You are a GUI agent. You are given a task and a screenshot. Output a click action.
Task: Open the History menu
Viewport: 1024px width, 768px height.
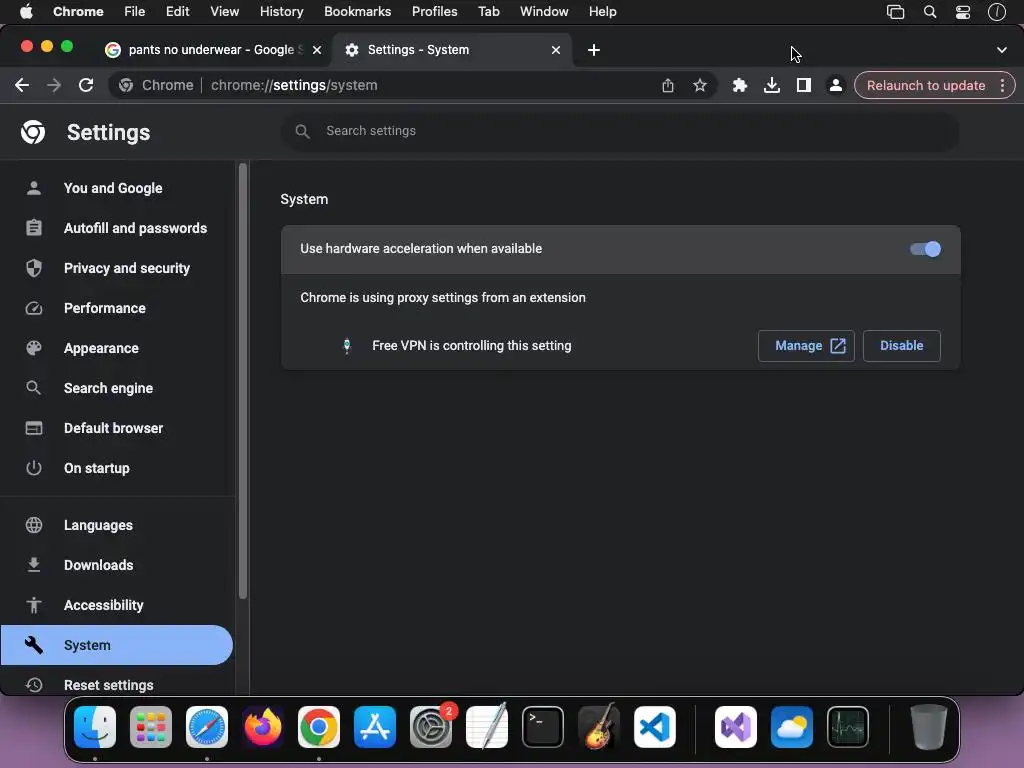[x=281, y=12]
